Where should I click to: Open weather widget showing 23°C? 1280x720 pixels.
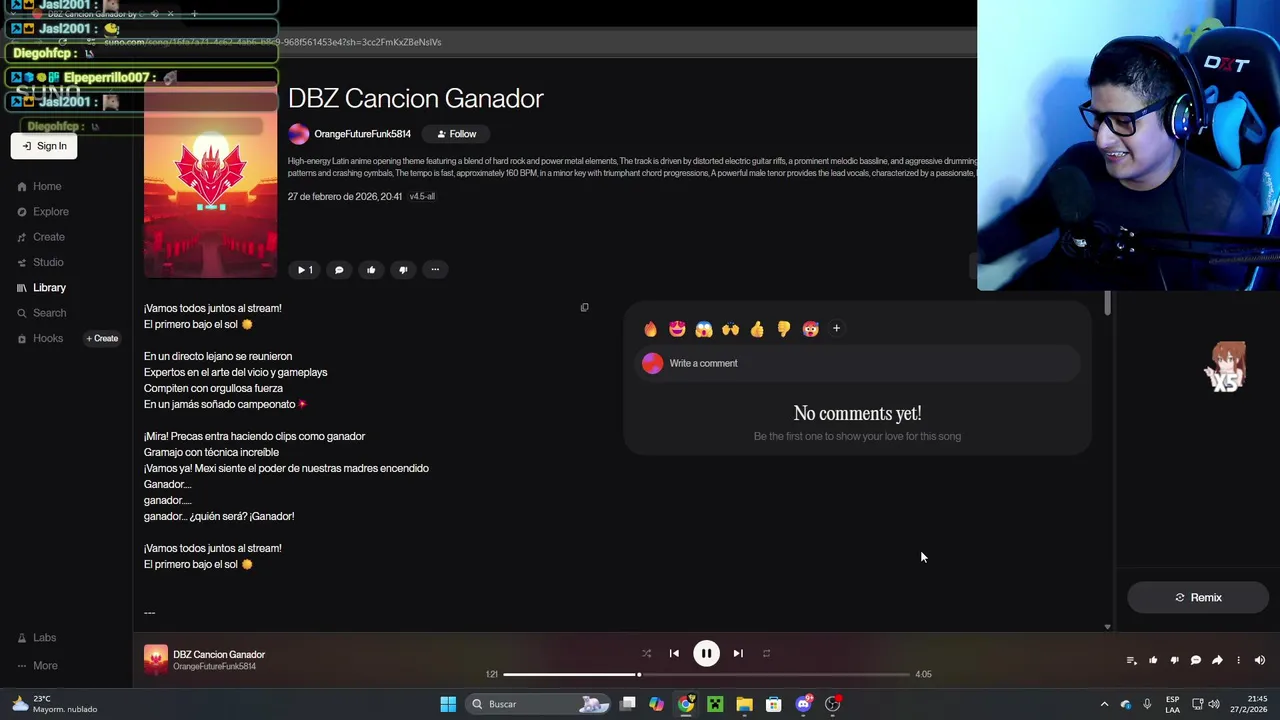point(55,704)
